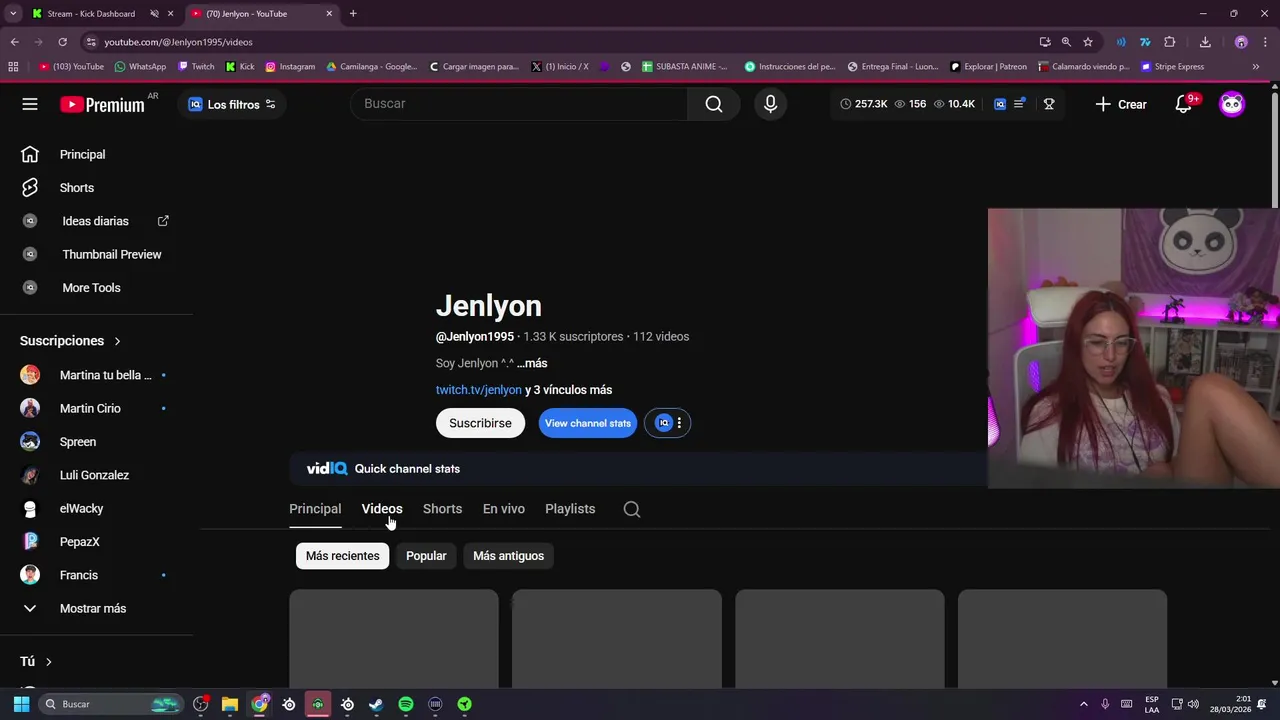
Task: Open the browser extensions puzzle icon
Action: click(x=1170, y=42)
